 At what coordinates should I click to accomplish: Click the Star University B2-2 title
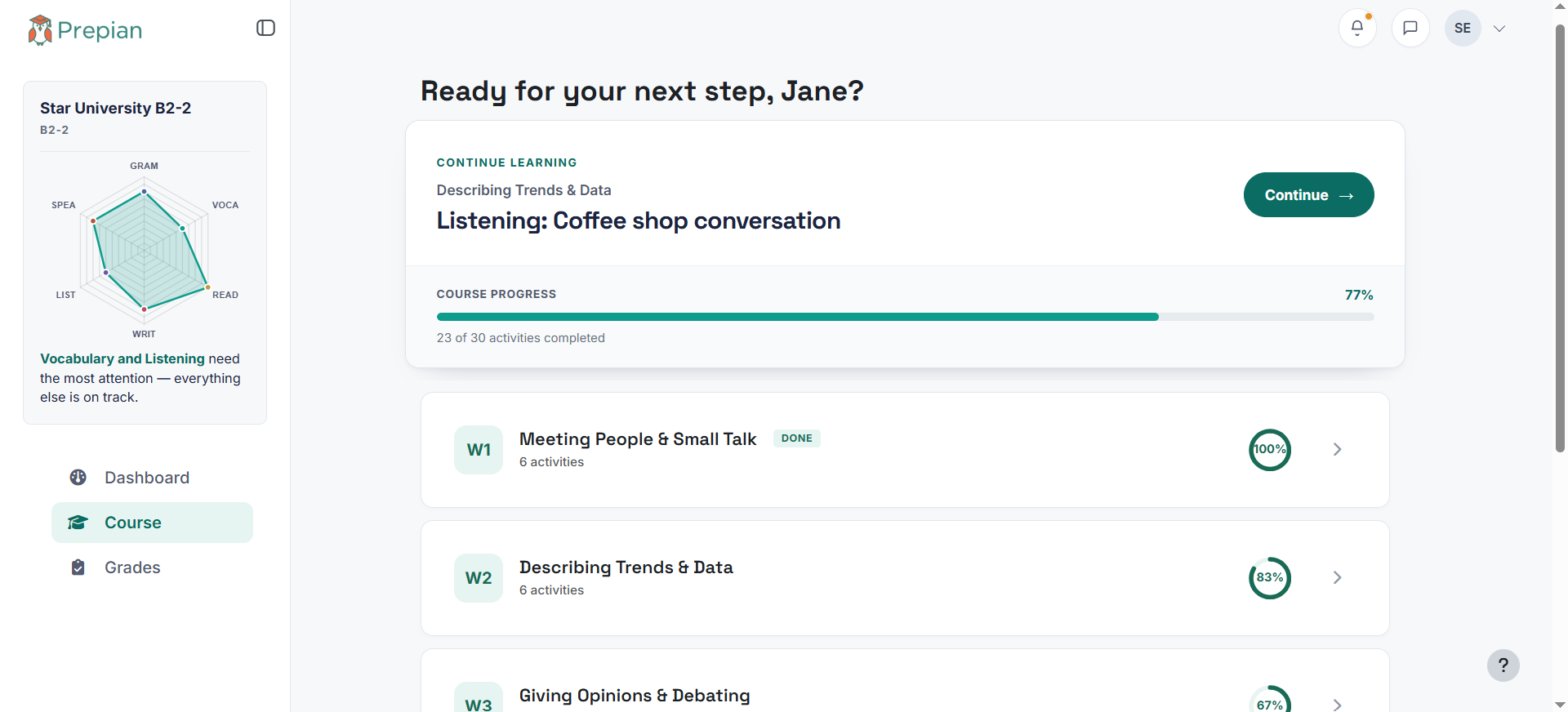pyautogui.click(x=115, y=108)
